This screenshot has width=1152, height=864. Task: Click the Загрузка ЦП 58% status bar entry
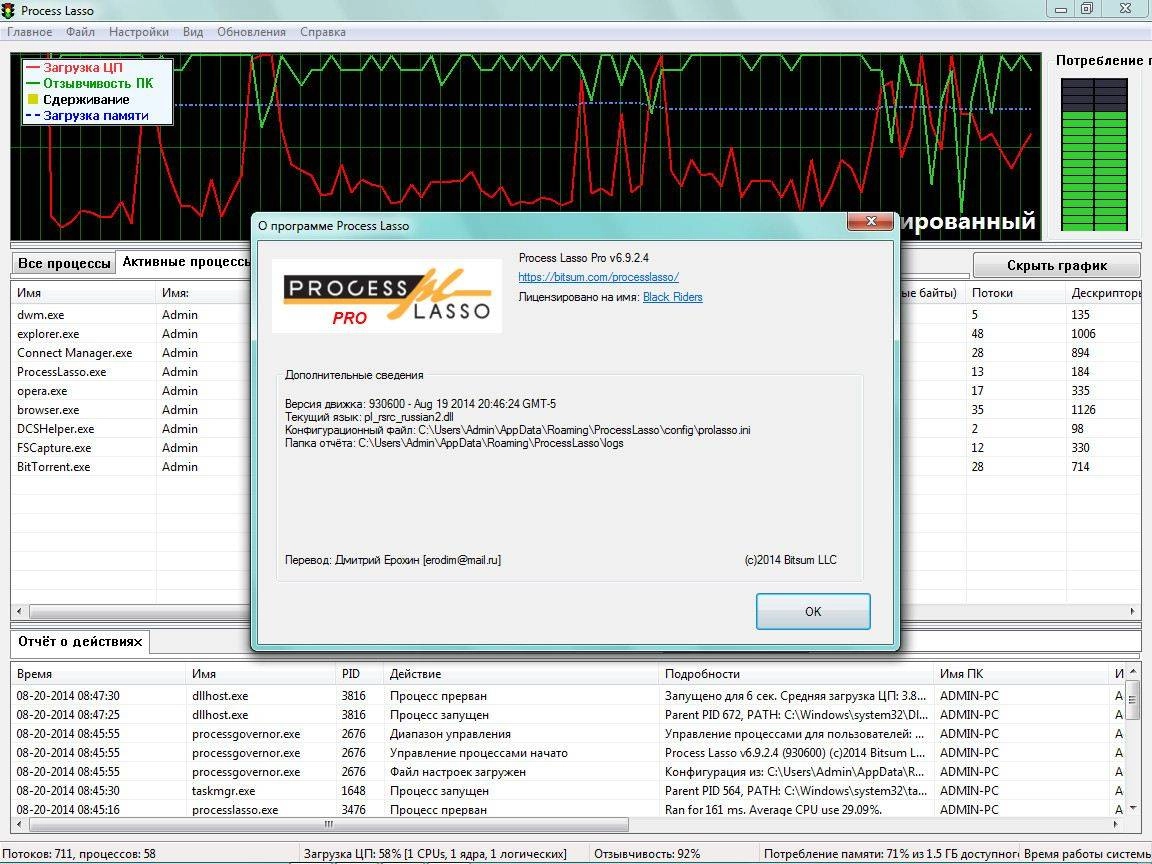tap(435, 854)
